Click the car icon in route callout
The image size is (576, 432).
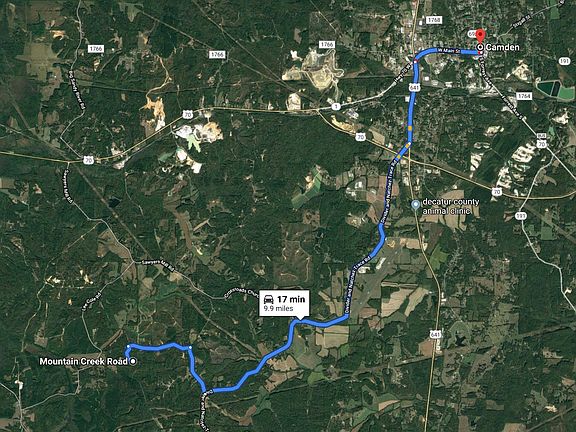269,299
